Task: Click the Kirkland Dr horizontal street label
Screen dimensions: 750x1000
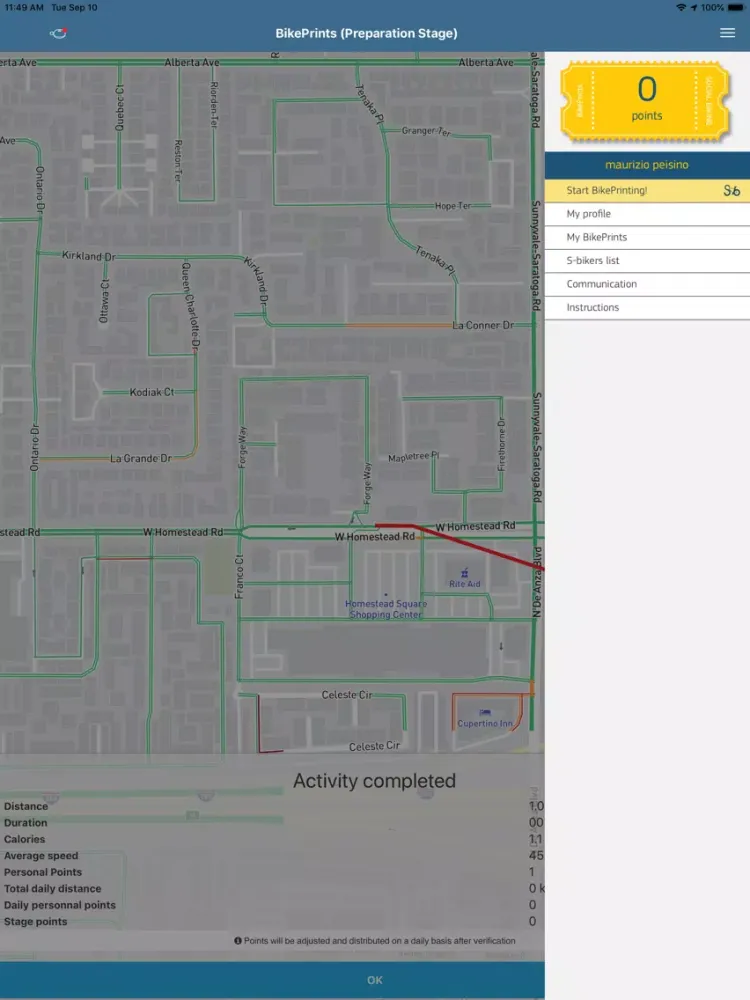Action: [89, 256]
